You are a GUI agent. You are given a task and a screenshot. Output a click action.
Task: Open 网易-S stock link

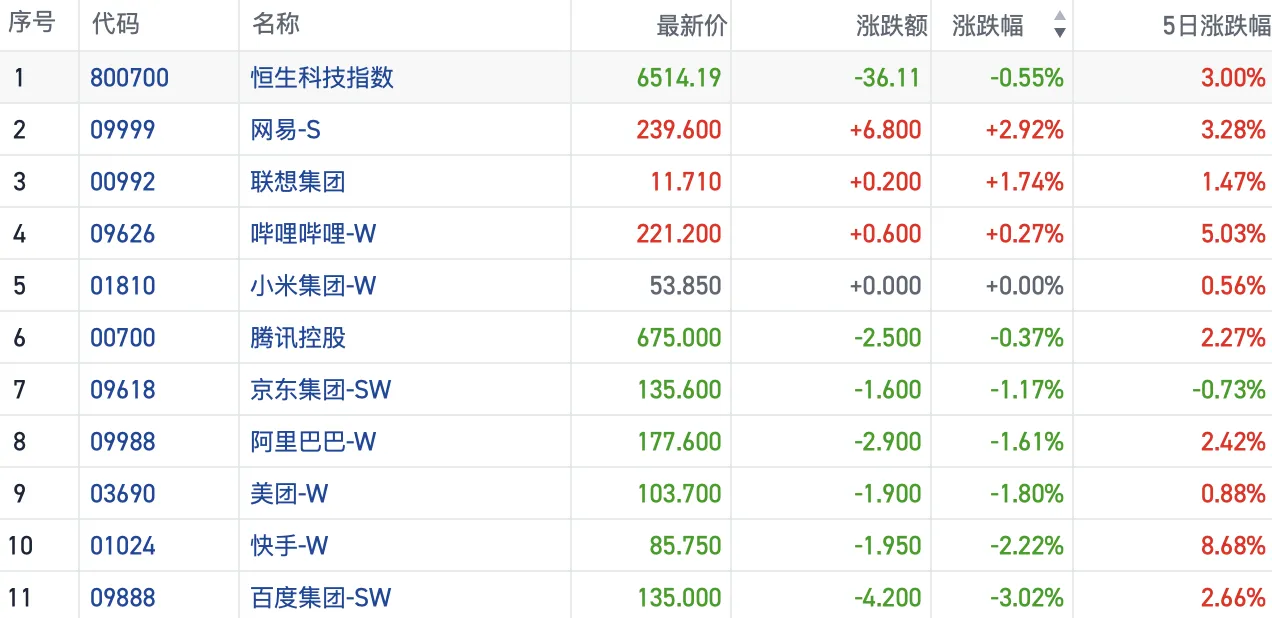click(x=286, y=130)
